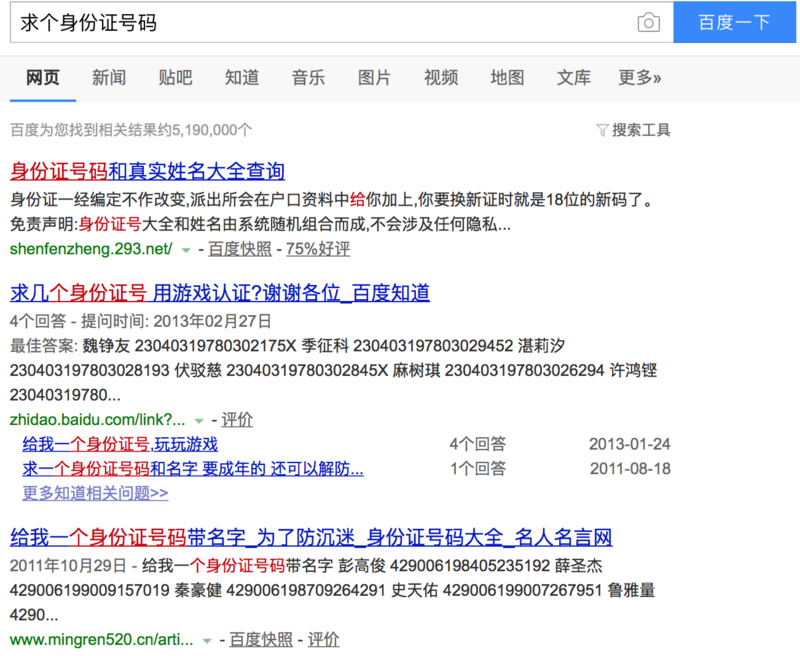Open the 身份证号码和真实姓名大全查询 result
Viewport: 800px width, 656px height.
pyautogui.click(x=147, y=171)
